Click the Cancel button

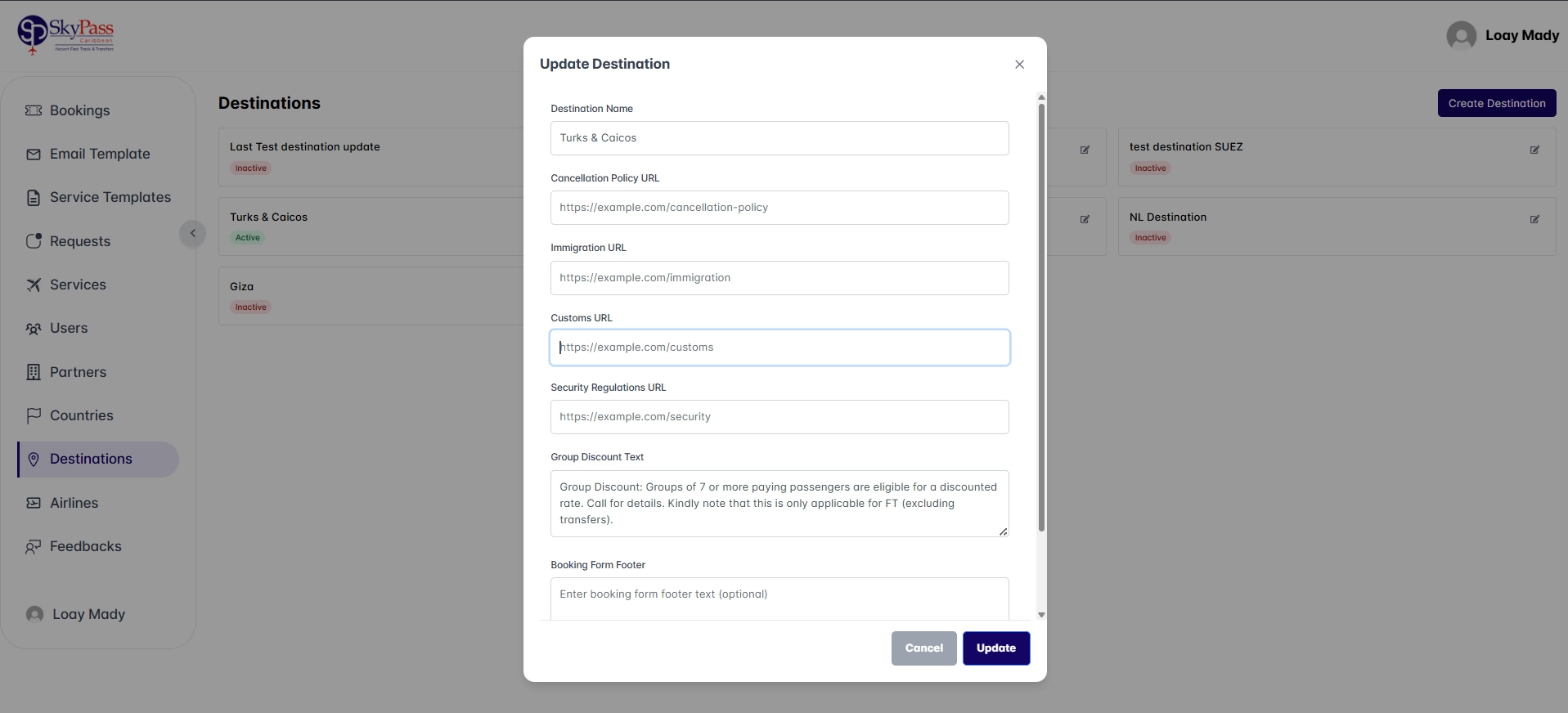click(x=924, y=648)
